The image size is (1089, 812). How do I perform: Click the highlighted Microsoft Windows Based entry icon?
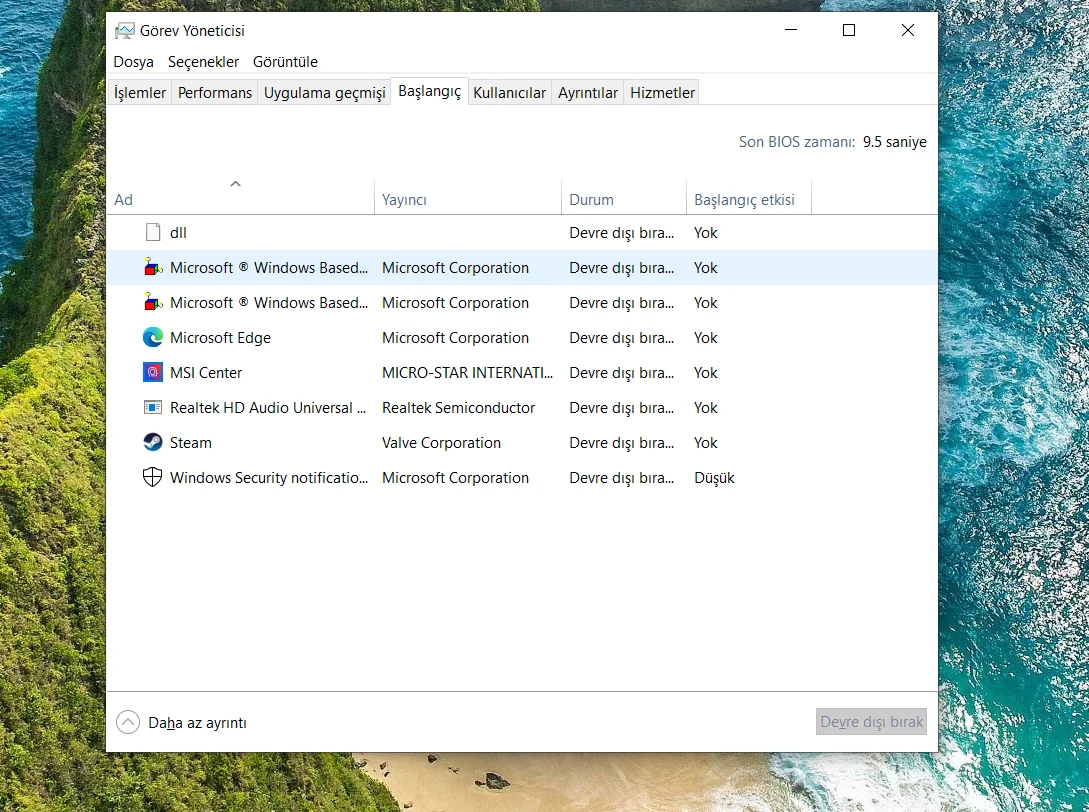[152, 268]
